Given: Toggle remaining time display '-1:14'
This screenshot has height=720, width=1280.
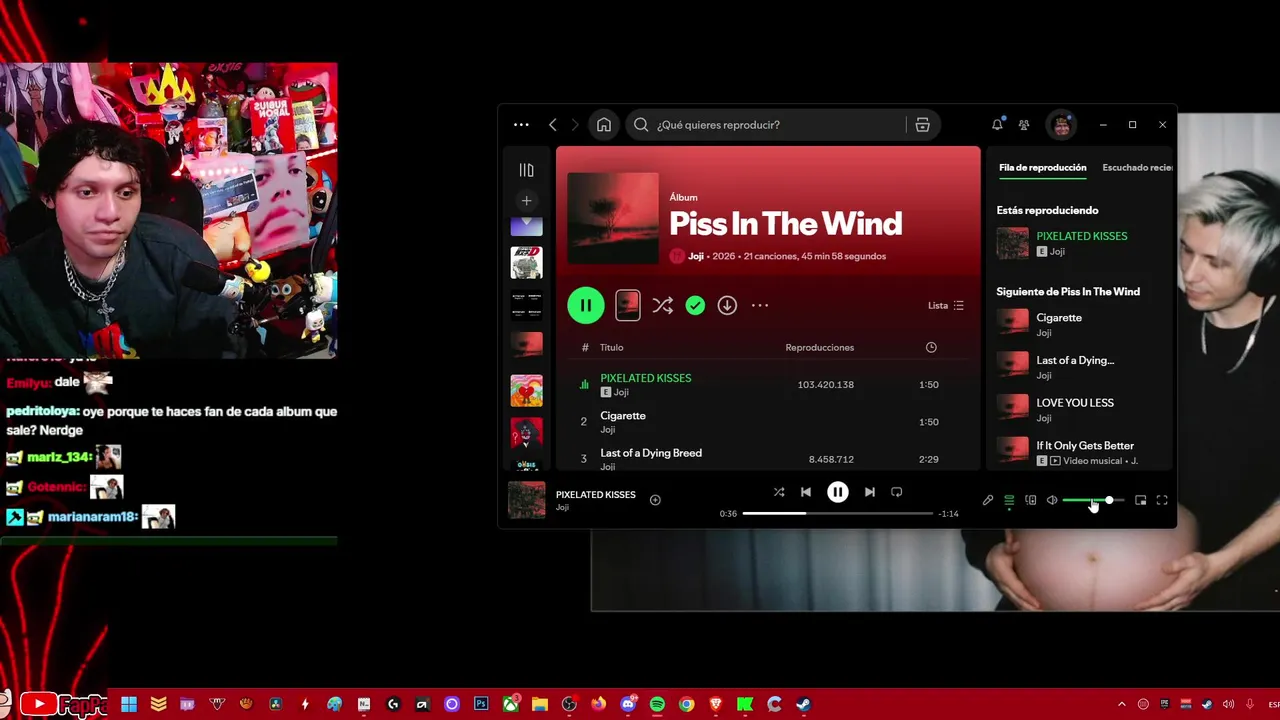Looking at the screenshot, I should [949, 514].
